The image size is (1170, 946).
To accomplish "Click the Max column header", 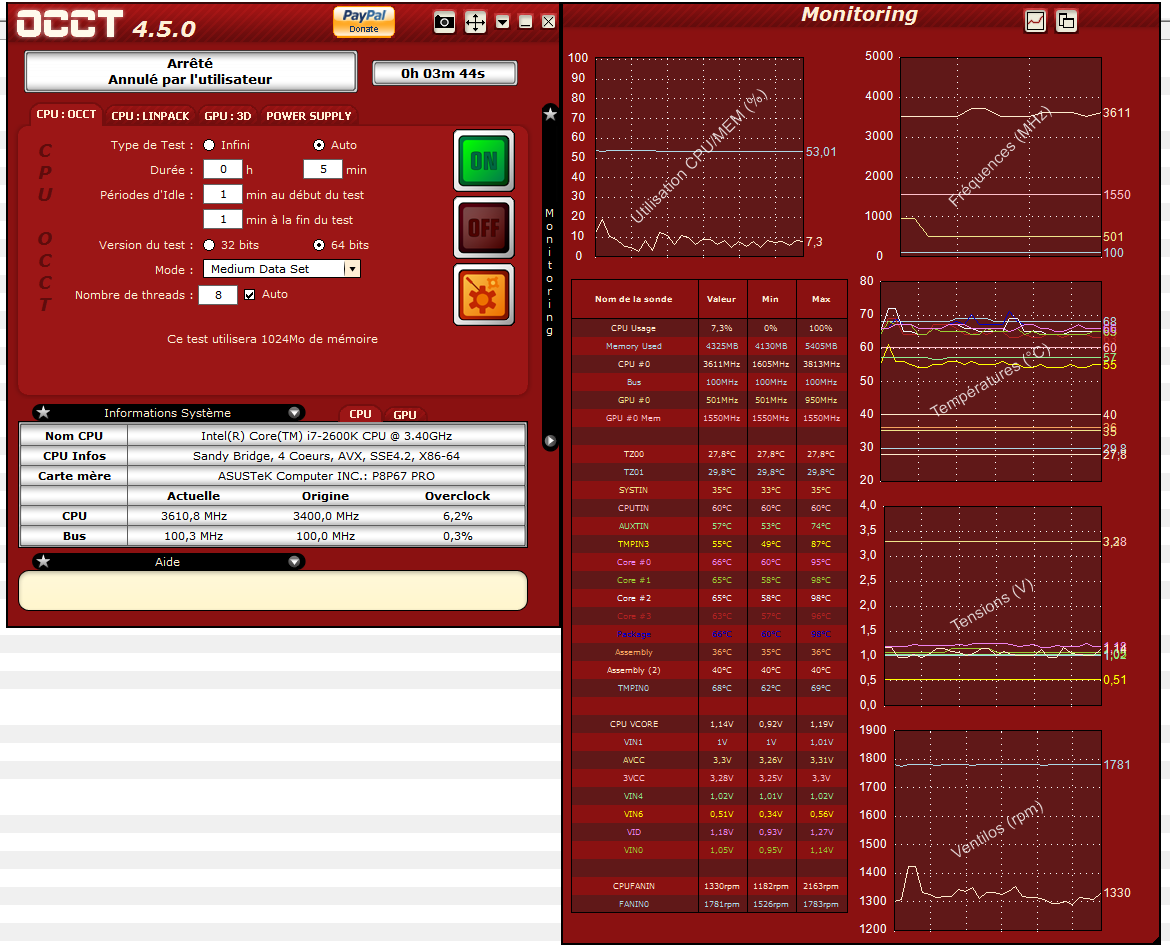I will pyautogui.click(x=821, y=299).
